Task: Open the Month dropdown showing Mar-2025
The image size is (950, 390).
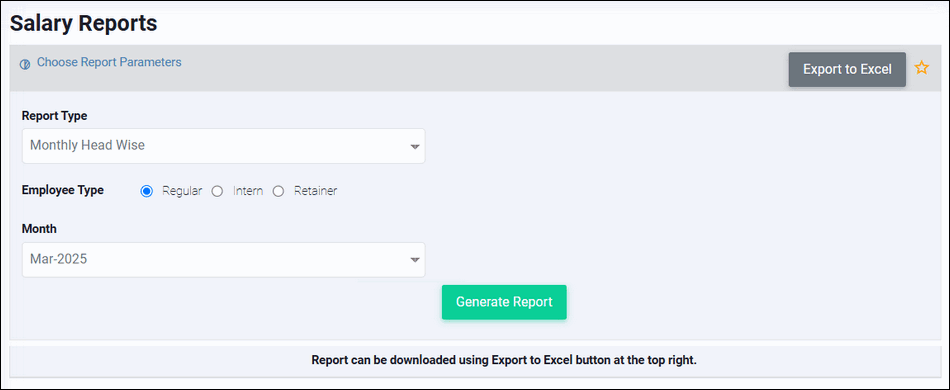Action: [224, 260]
